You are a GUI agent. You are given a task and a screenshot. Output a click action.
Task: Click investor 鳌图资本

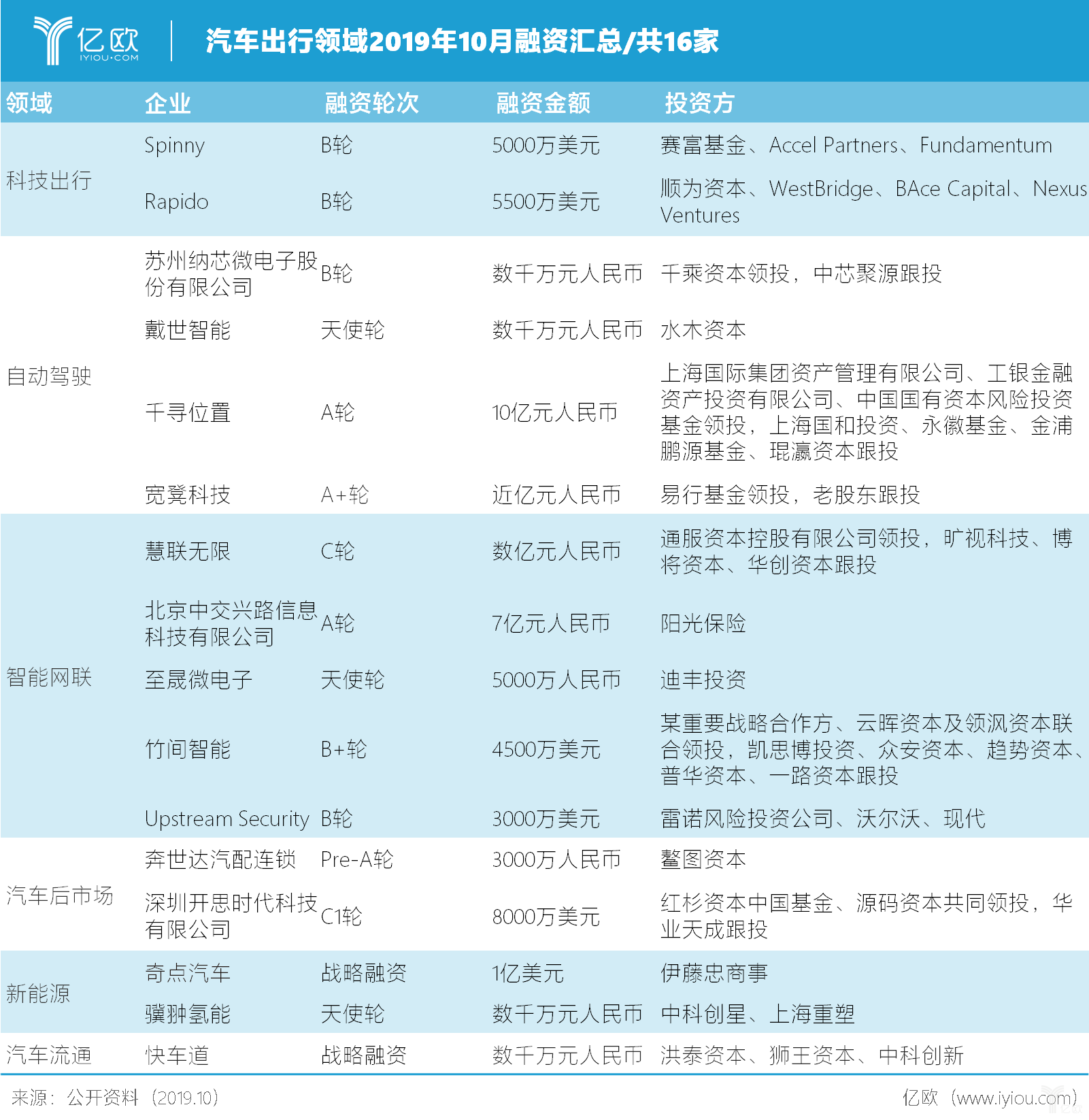(703, 859)
